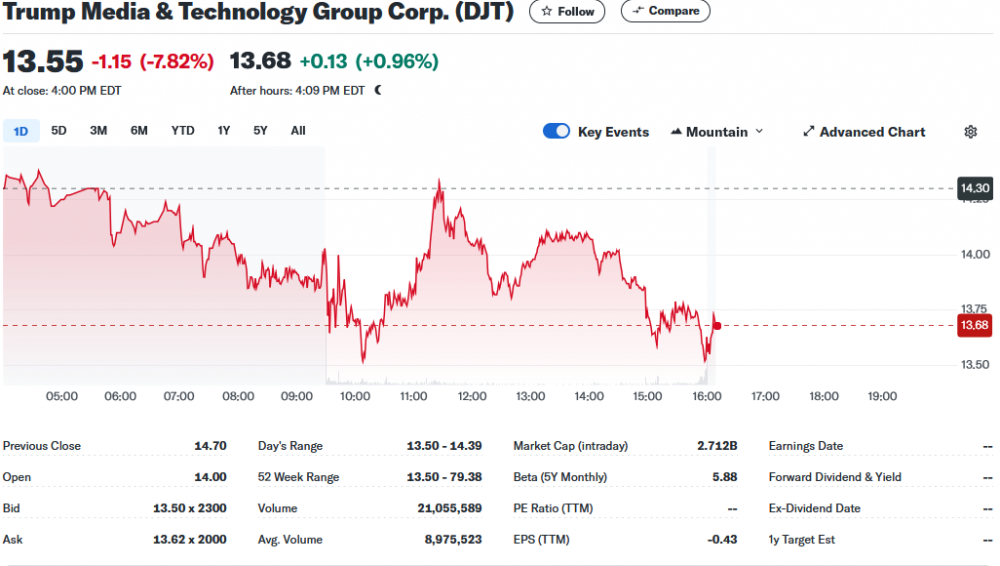Screen dimensions: 1000x566
Task: Click the 14.30 price tag on axis
Action: click(x=974, y=188)
